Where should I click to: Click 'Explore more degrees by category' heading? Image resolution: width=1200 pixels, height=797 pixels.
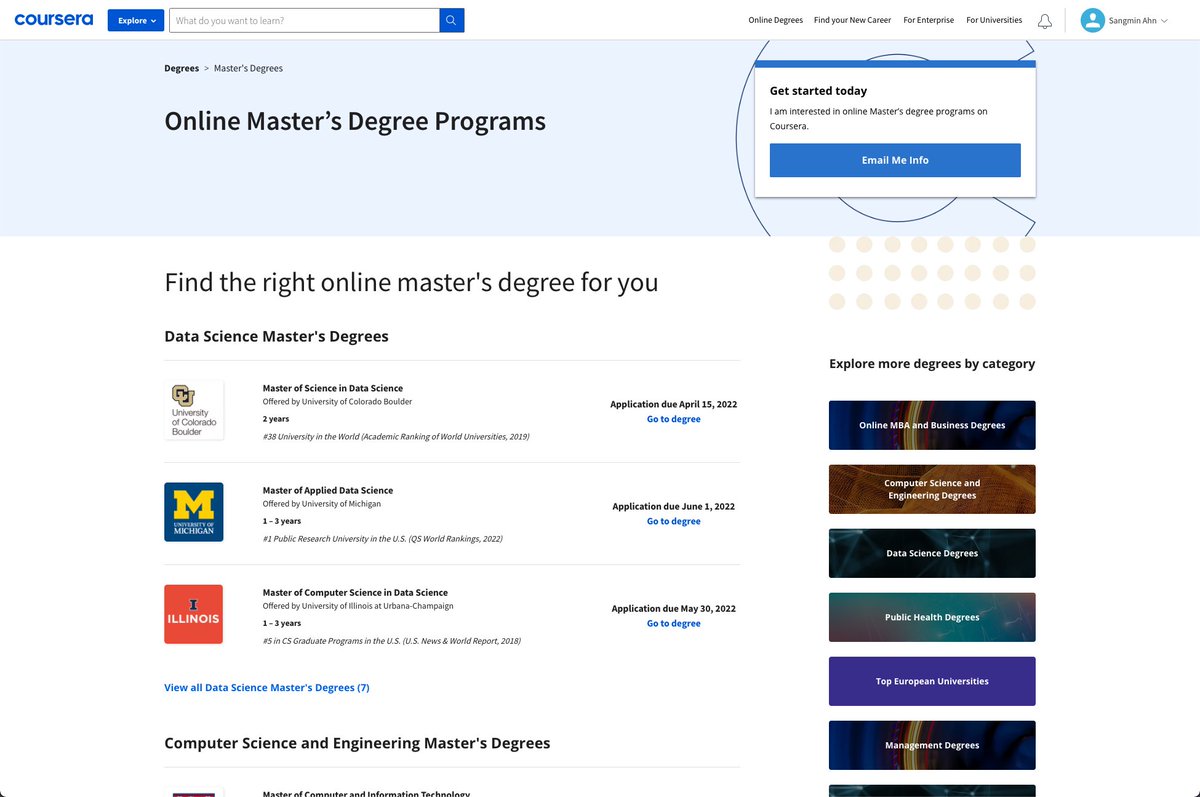932,364
